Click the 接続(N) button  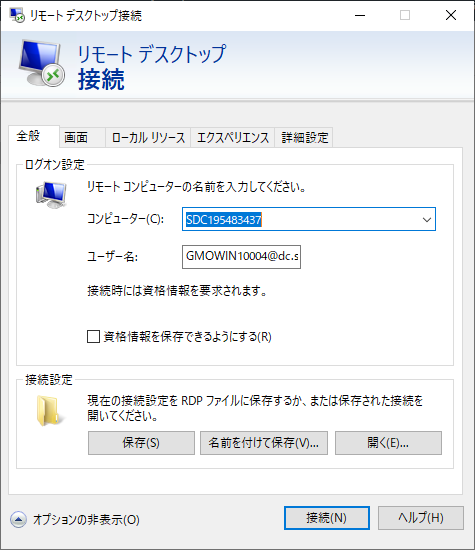pos(327,518)
